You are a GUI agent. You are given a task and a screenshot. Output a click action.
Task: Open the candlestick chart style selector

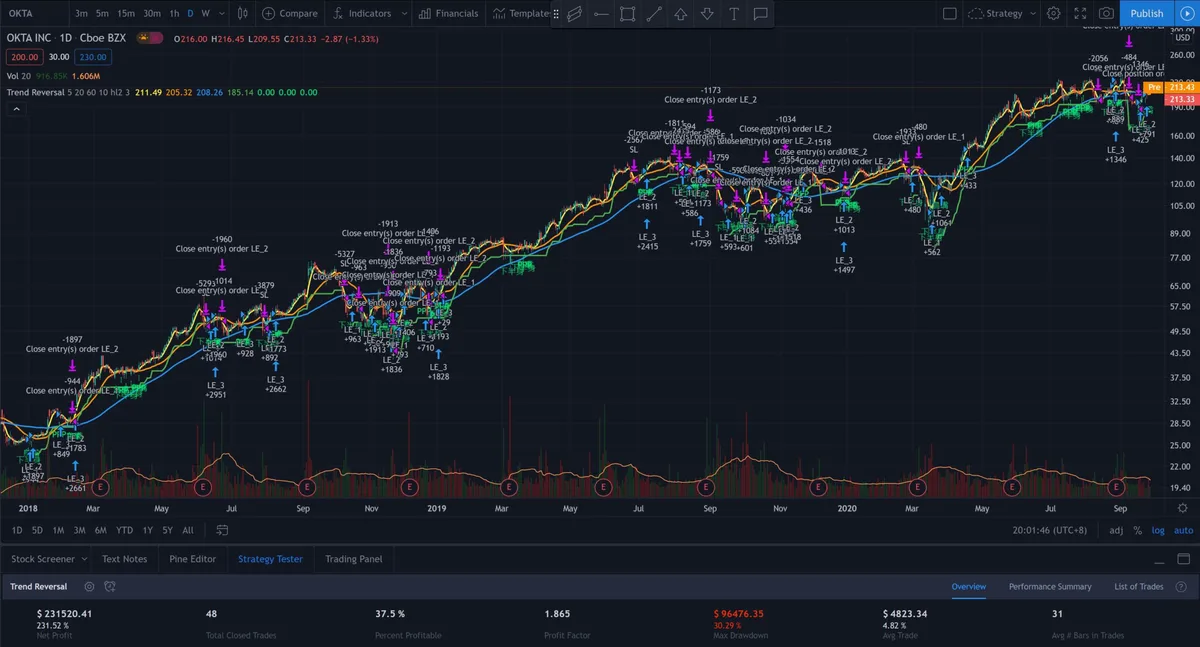242,13
